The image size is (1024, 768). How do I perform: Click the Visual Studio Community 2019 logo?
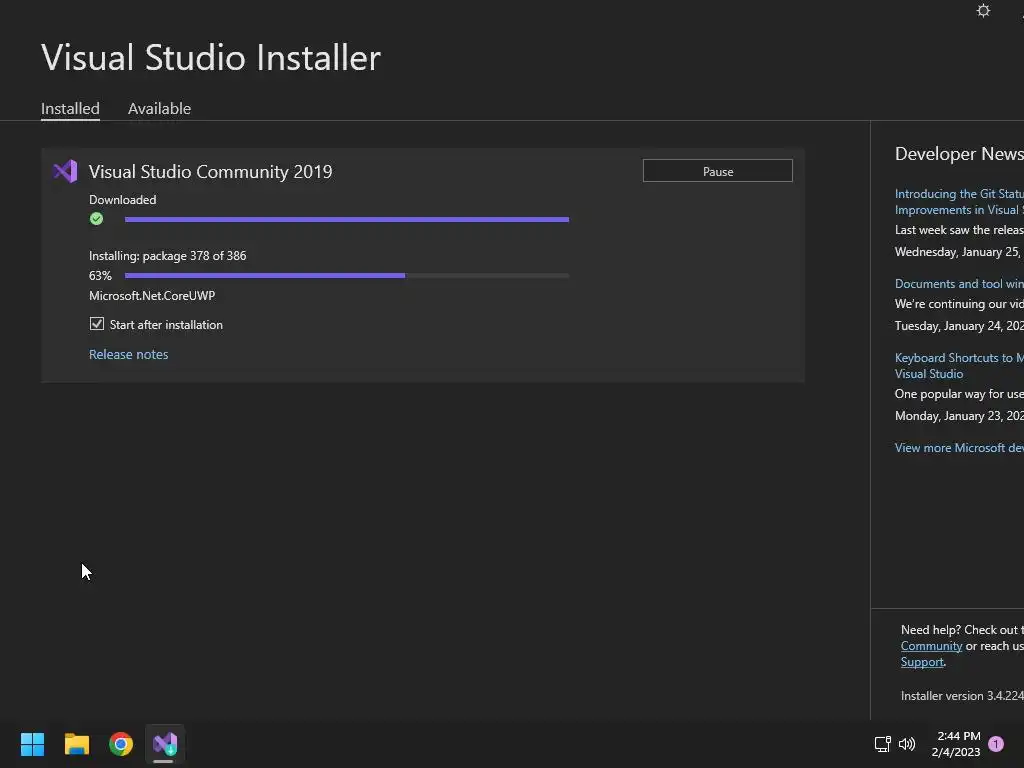65,172
